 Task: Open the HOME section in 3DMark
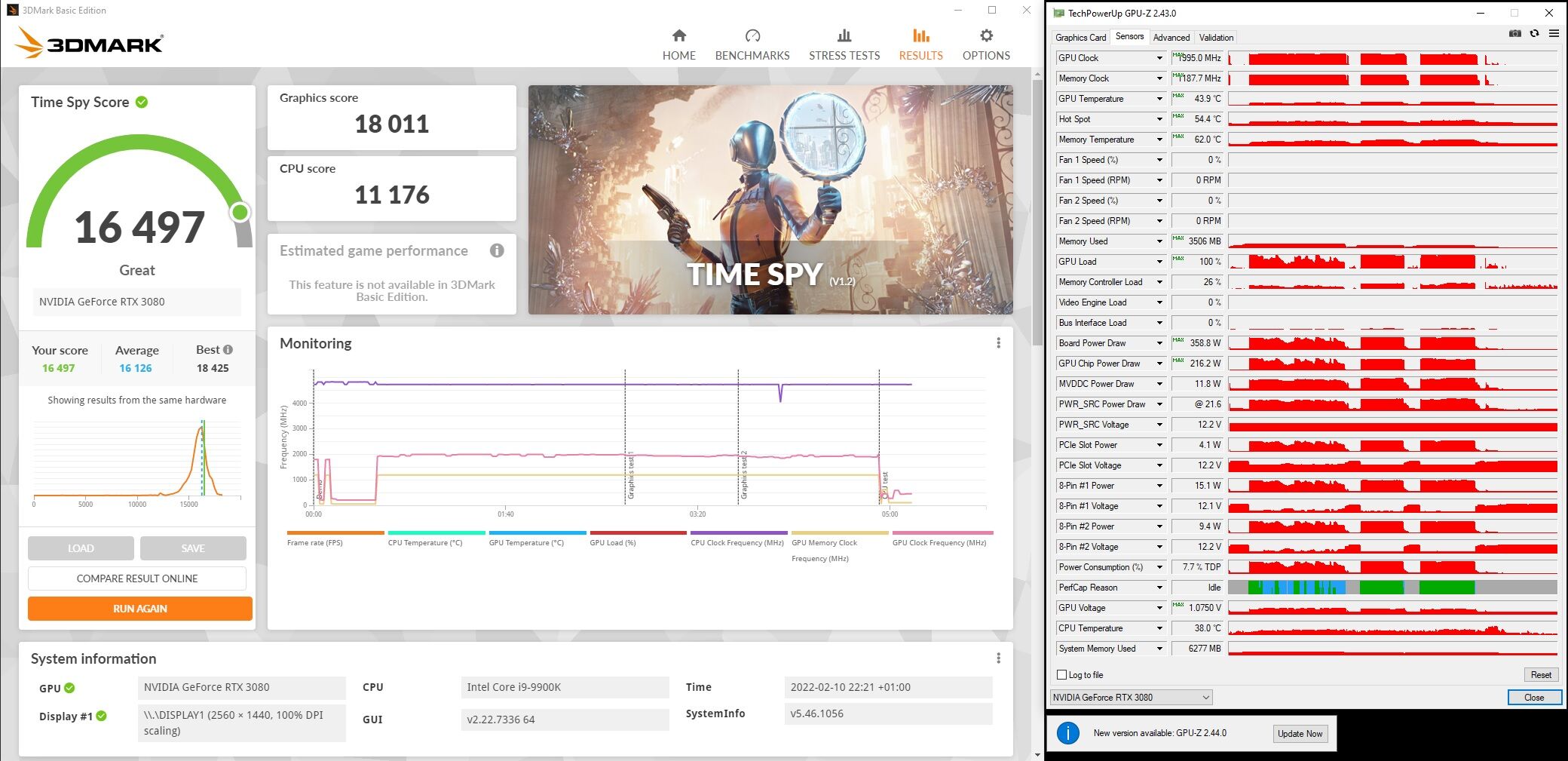click(x=678, y=45)
